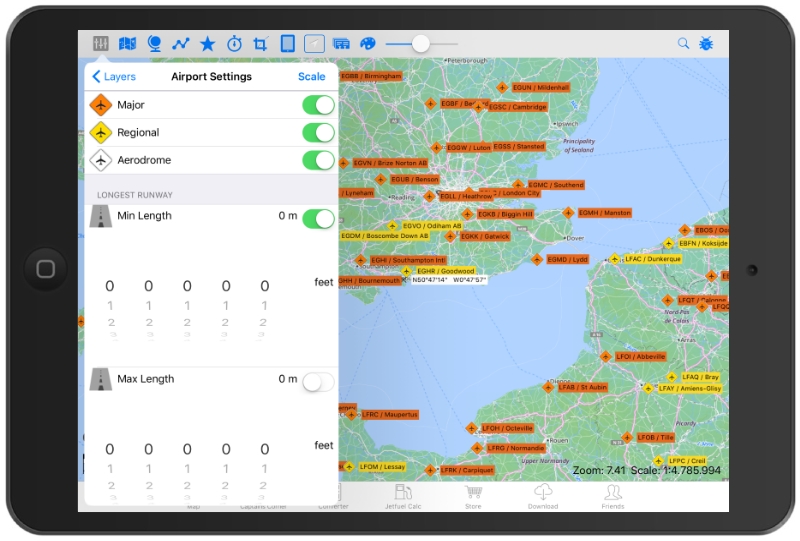This screenshot has height=541, width=800.
Task: Click the tablet device icon
Action: click(x=288, y=44)
